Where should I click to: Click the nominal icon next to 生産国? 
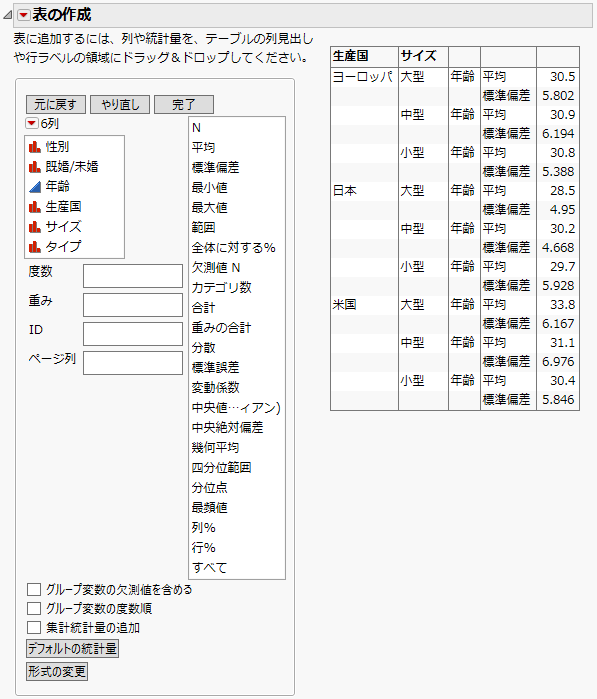[x=35, y=206]
